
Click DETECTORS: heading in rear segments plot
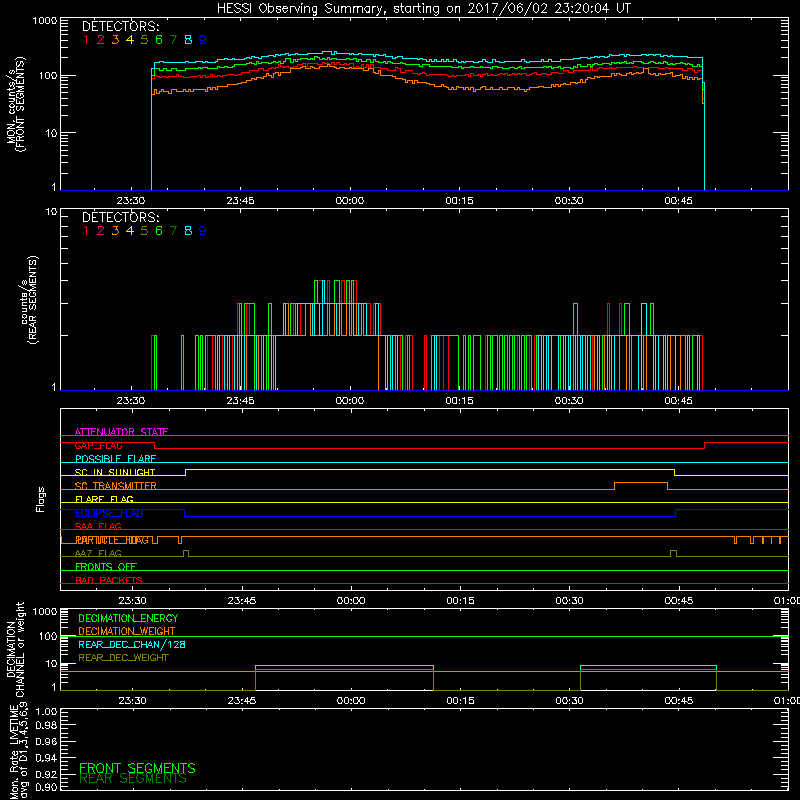(121, 218)
